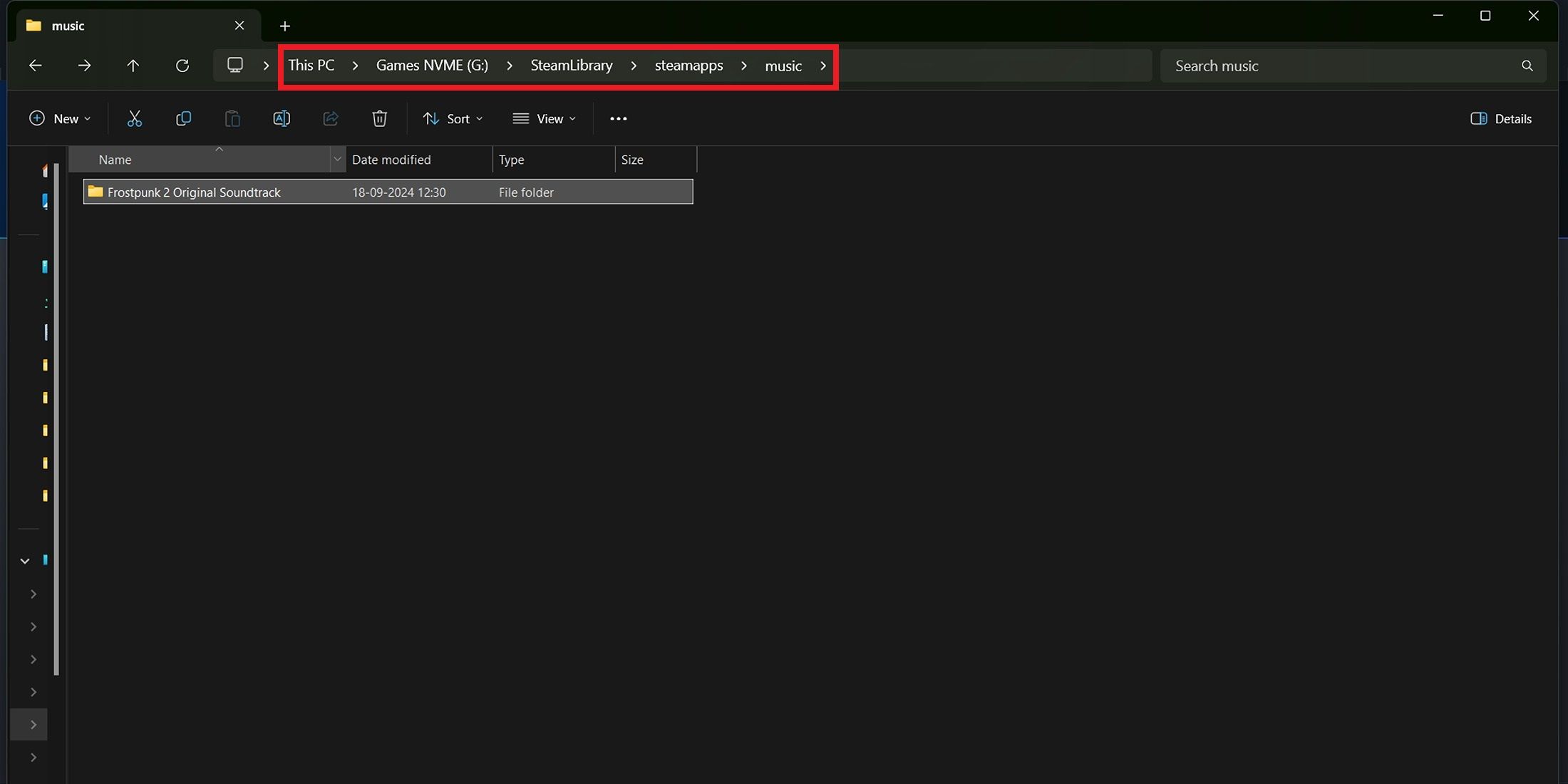The width and height of the screenshot is (1568, 784).
Task: Add a new File Explorer tab
Action: (x=284, y=26)
